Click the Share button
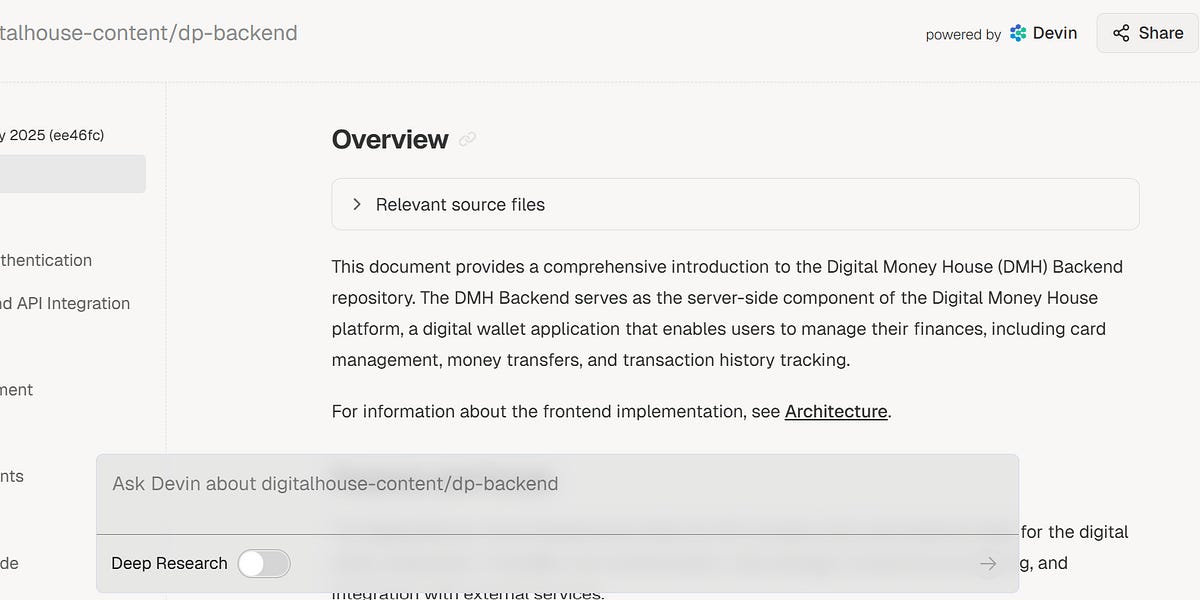The height and width of the screenshot is (600, 1200). (x=1146, y=32)
